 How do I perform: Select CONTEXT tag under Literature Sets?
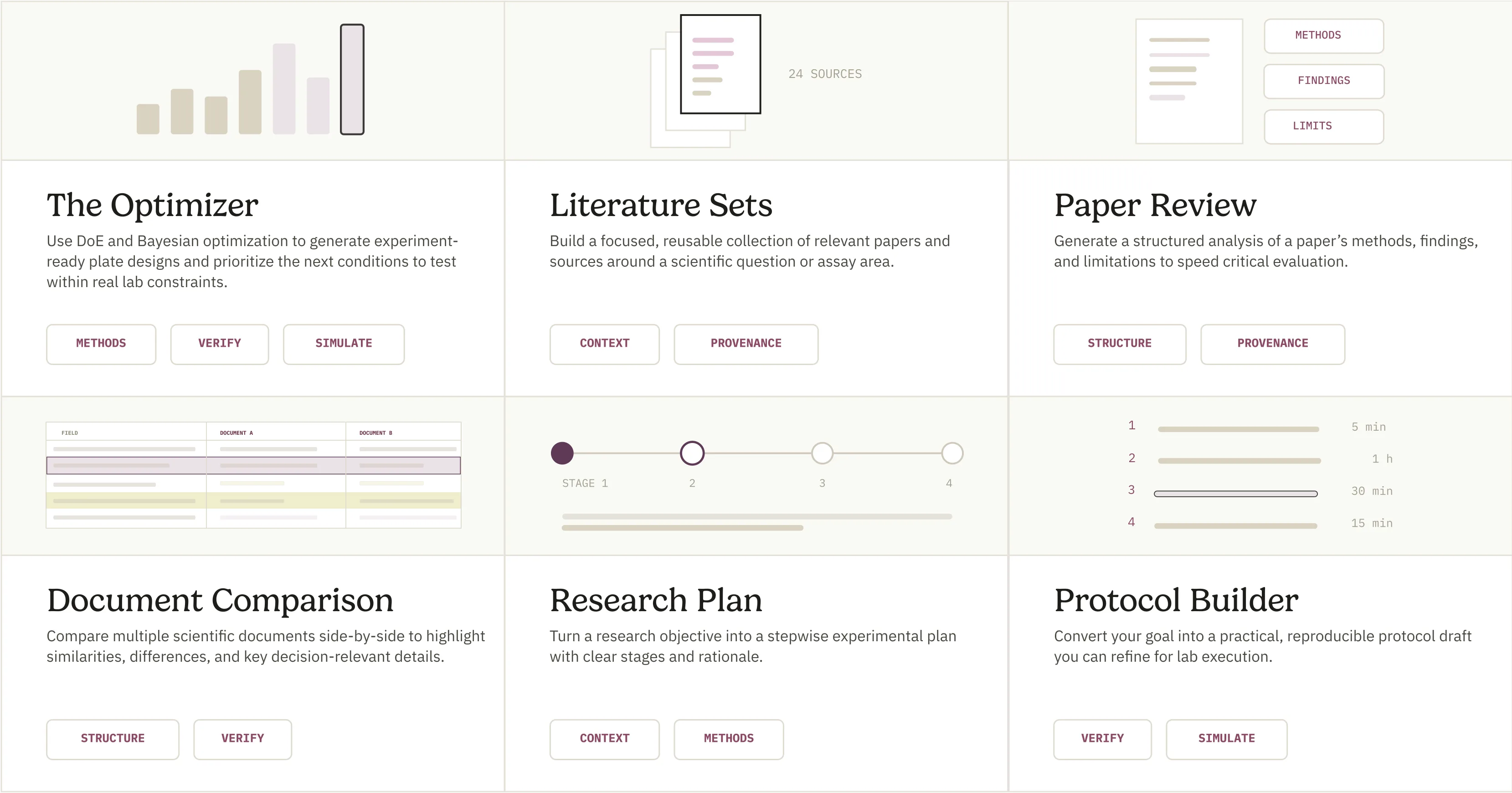pyautogui.click(x=605, y=344)
